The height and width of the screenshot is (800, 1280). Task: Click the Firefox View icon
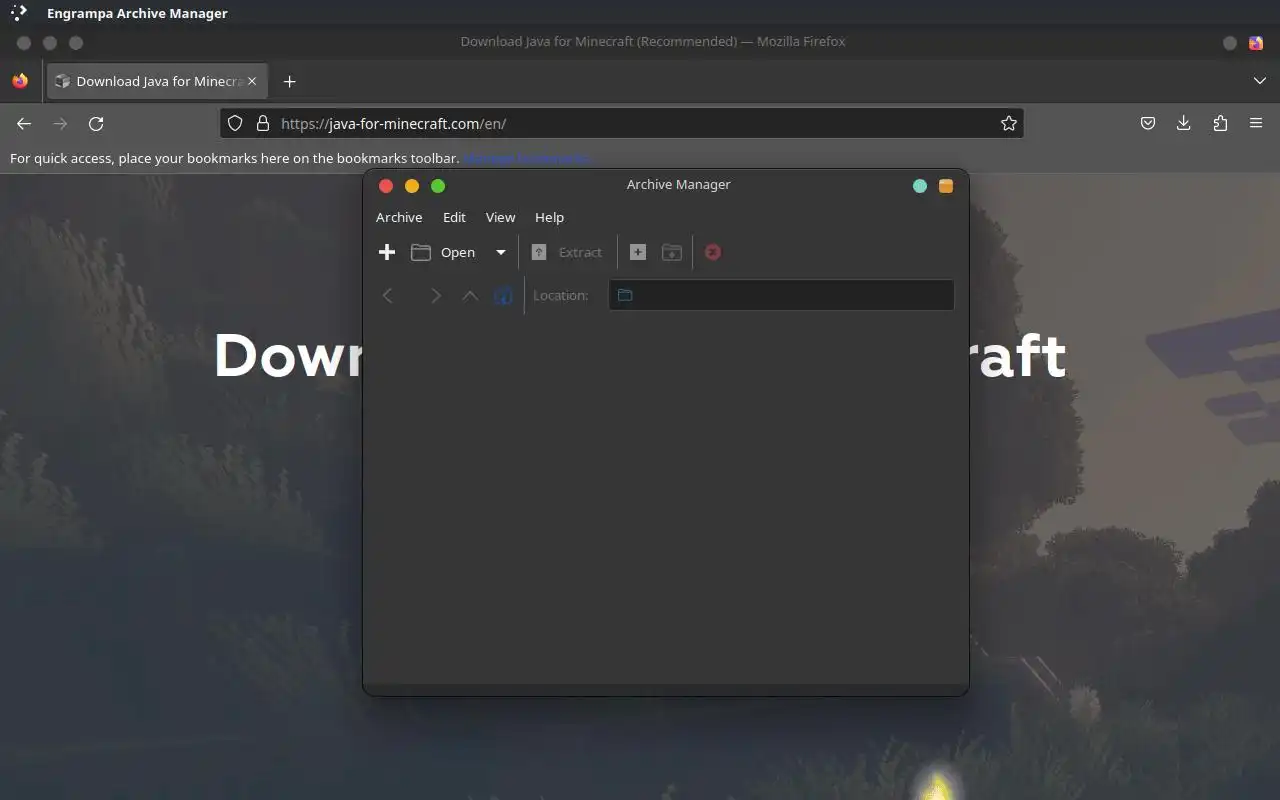click(x=20, y=81)
